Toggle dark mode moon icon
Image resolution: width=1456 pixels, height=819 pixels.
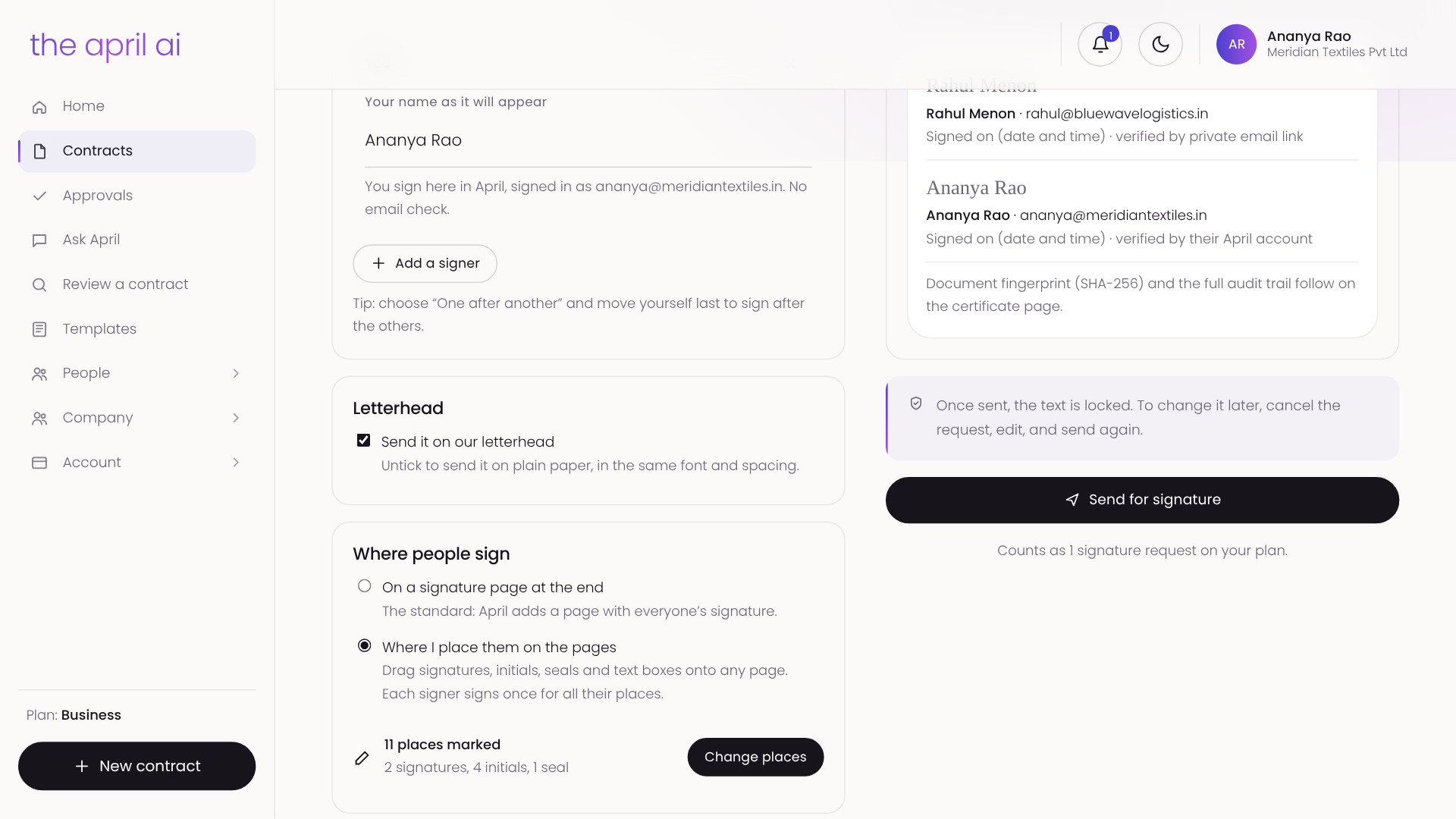point(1160,44)
